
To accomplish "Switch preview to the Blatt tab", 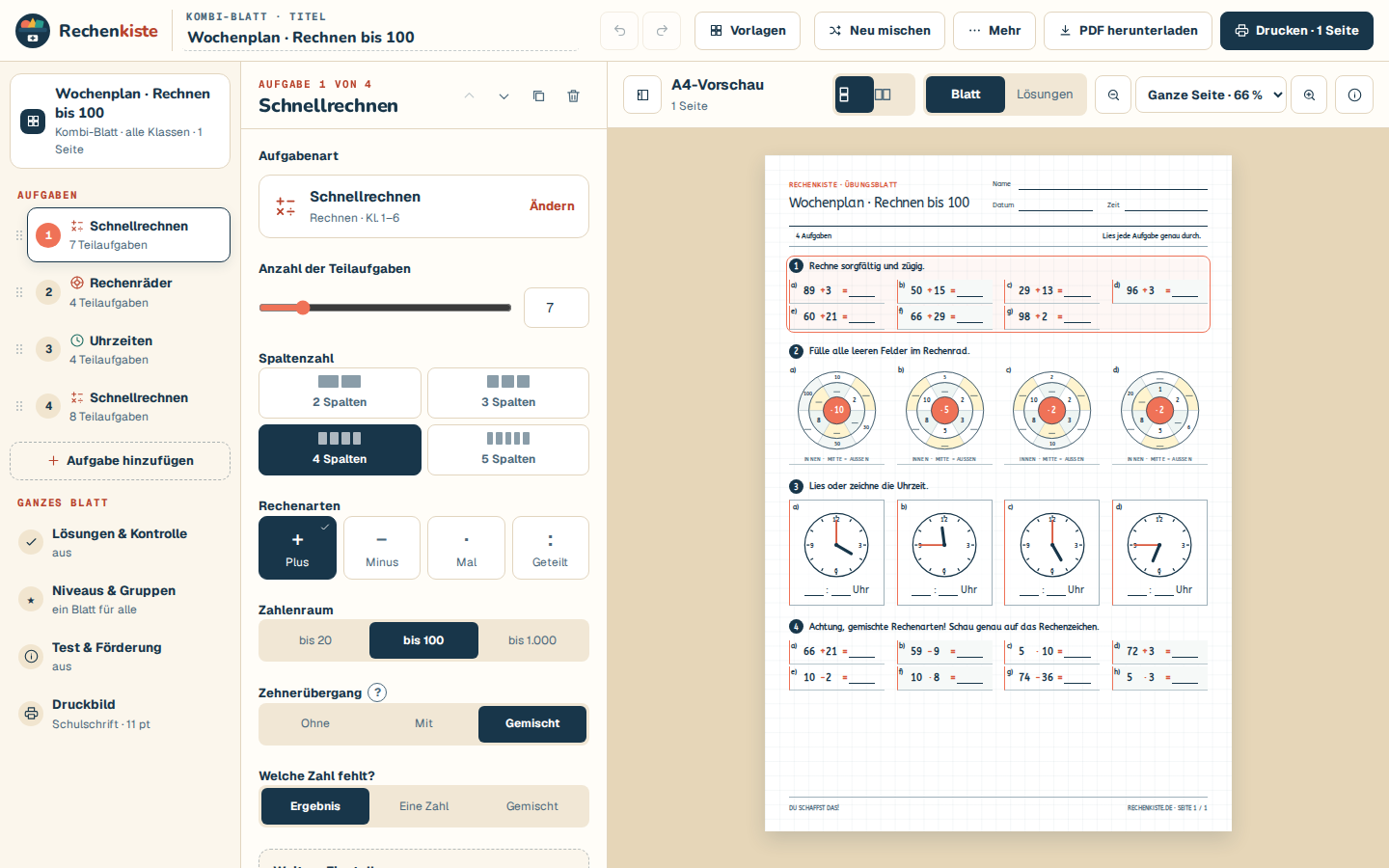I will point(966,95).
